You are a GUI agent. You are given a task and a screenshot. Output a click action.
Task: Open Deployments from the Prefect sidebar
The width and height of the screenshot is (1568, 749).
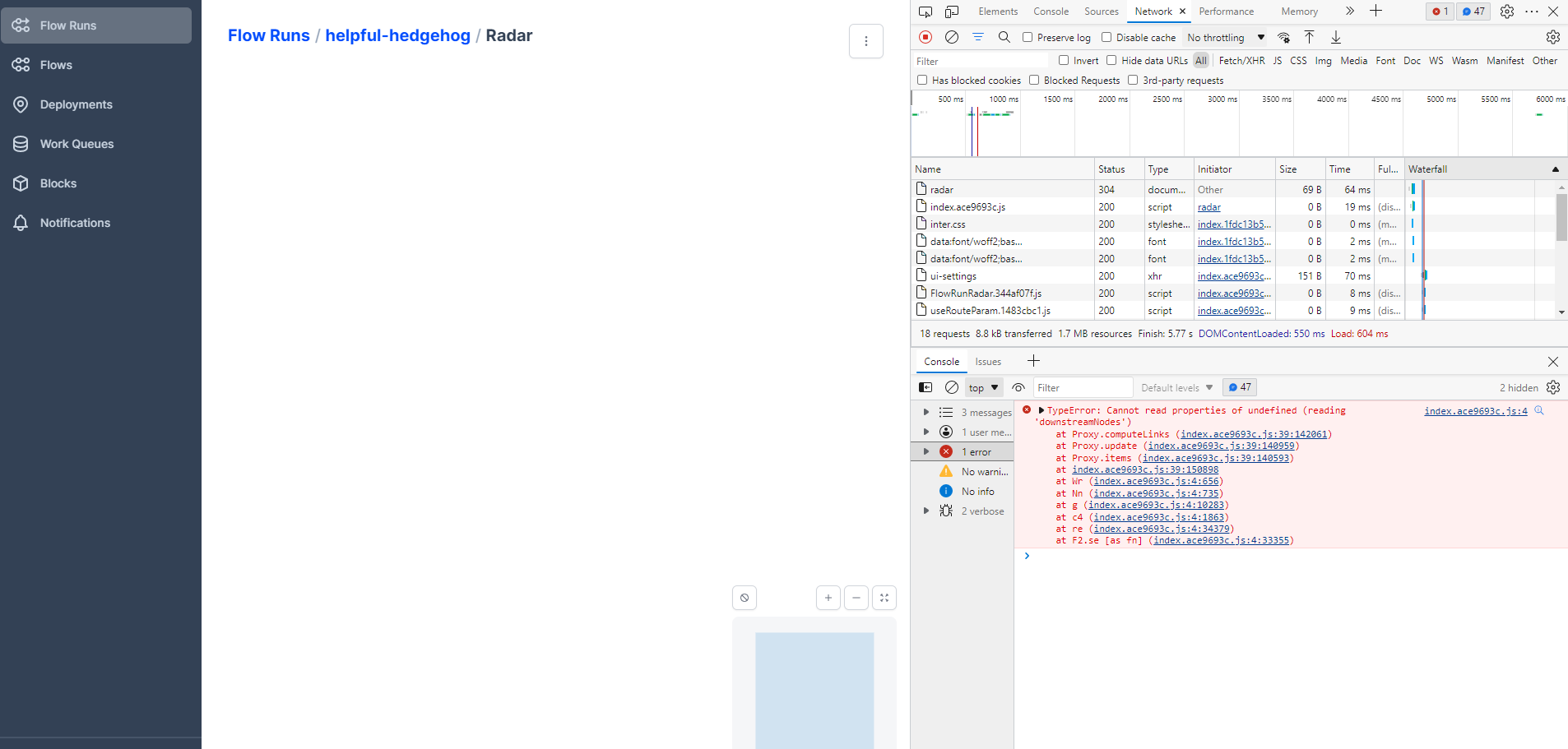(x=76, y=104)
